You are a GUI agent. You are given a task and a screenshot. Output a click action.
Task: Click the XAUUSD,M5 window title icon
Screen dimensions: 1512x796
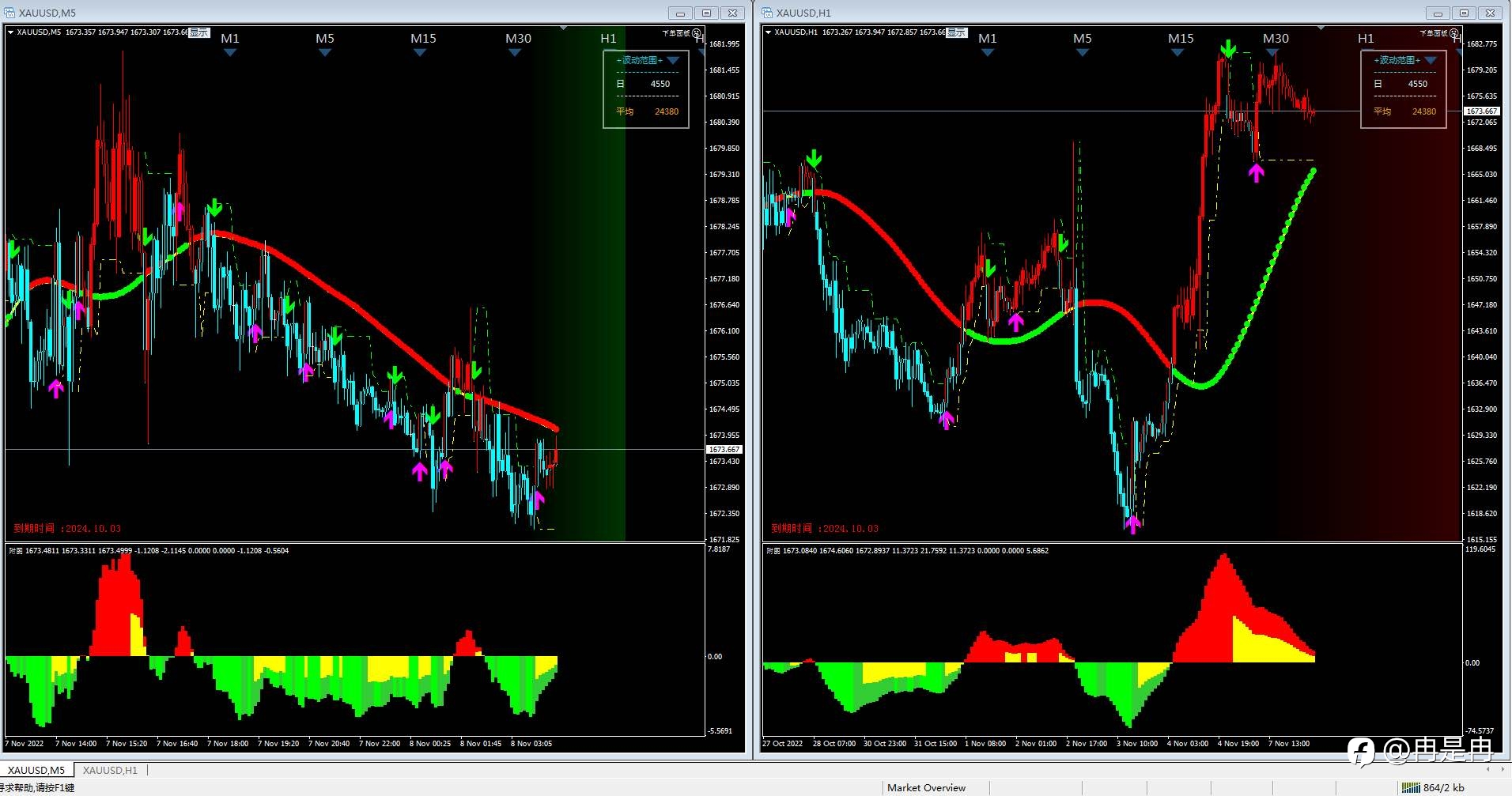[x=9, y=13]
